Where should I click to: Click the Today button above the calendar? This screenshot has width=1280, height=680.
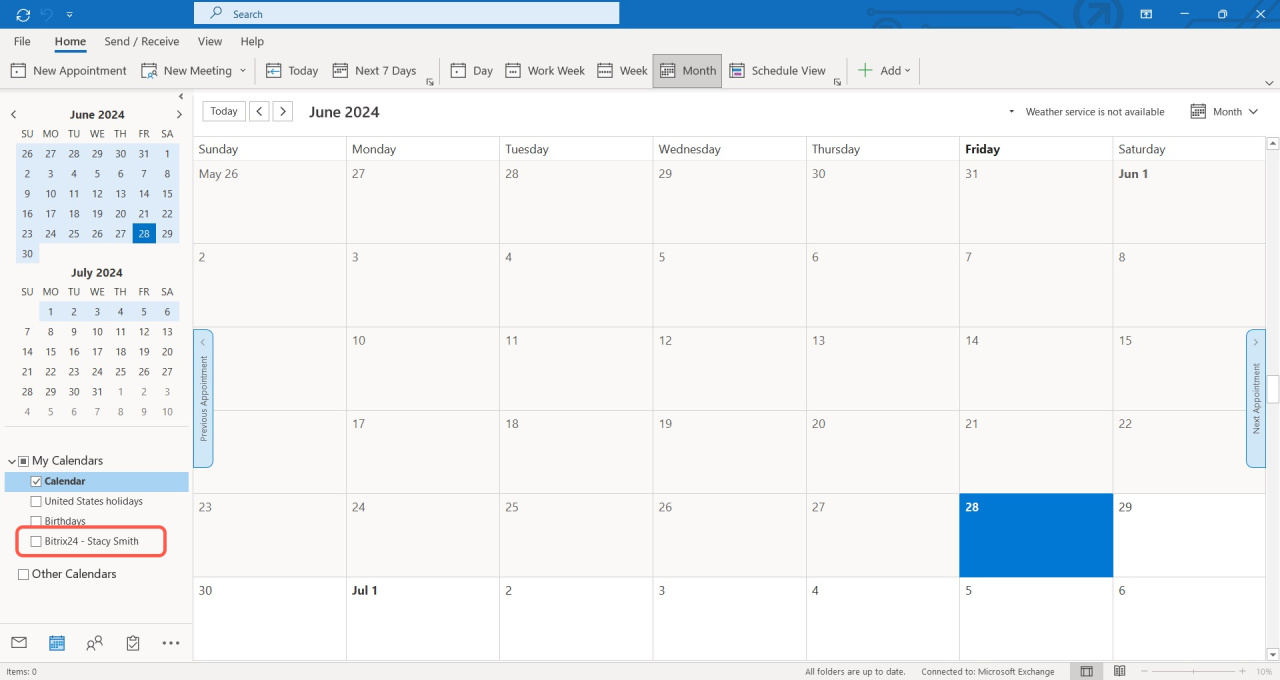pos(224,111)
